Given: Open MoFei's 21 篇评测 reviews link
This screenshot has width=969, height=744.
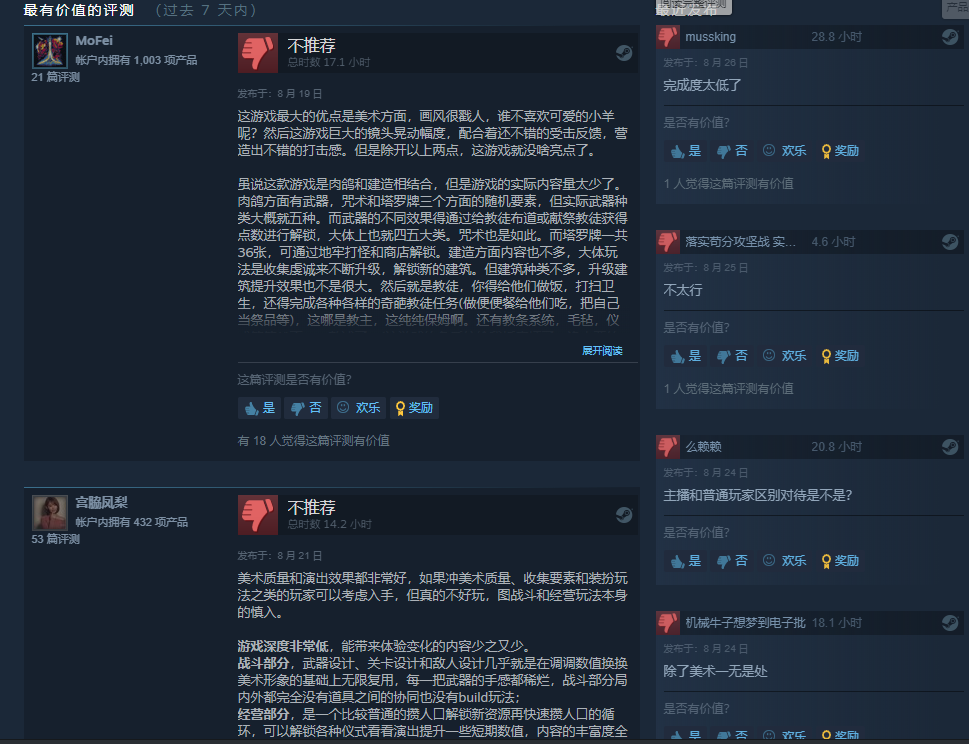Looking at the screenshot, I should tap(56, 77).
